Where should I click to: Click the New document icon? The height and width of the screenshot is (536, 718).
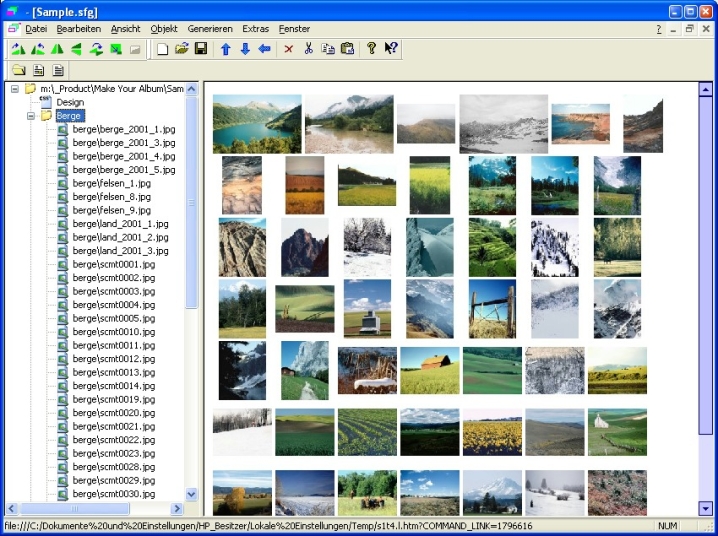click(x=163, y=49)
